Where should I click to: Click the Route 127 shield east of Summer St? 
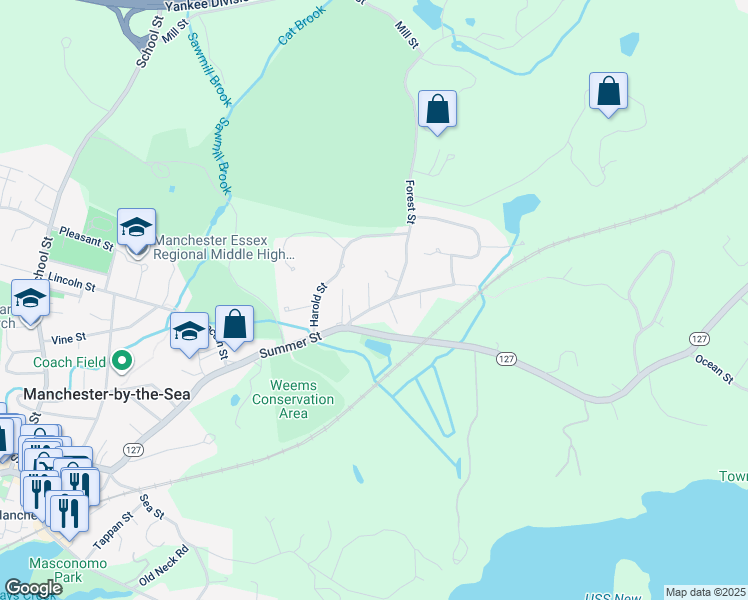(506, 359)
